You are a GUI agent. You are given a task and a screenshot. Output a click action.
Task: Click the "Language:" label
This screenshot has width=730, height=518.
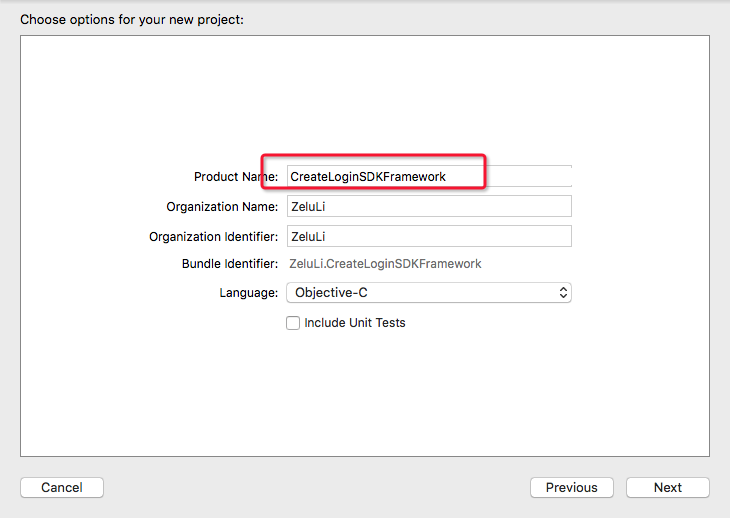[x=249, y=293]
